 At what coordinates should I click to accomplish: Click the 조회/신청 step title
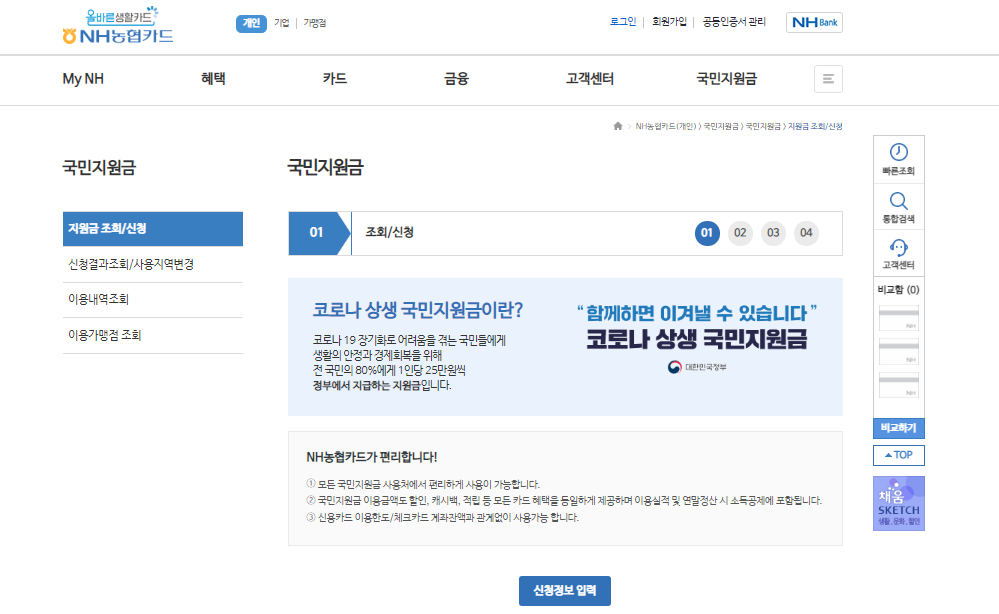pos(389,232)
